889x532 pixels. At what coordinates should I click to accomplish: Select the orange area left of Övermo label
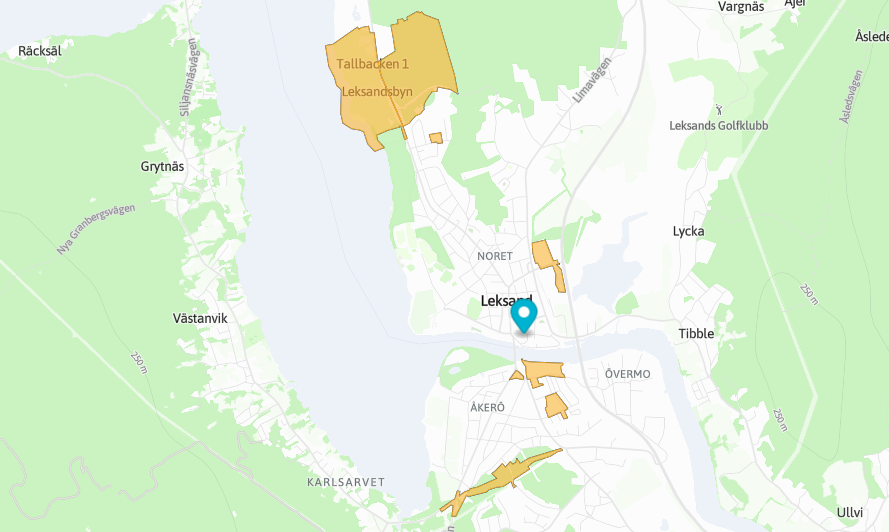(543, 372)
